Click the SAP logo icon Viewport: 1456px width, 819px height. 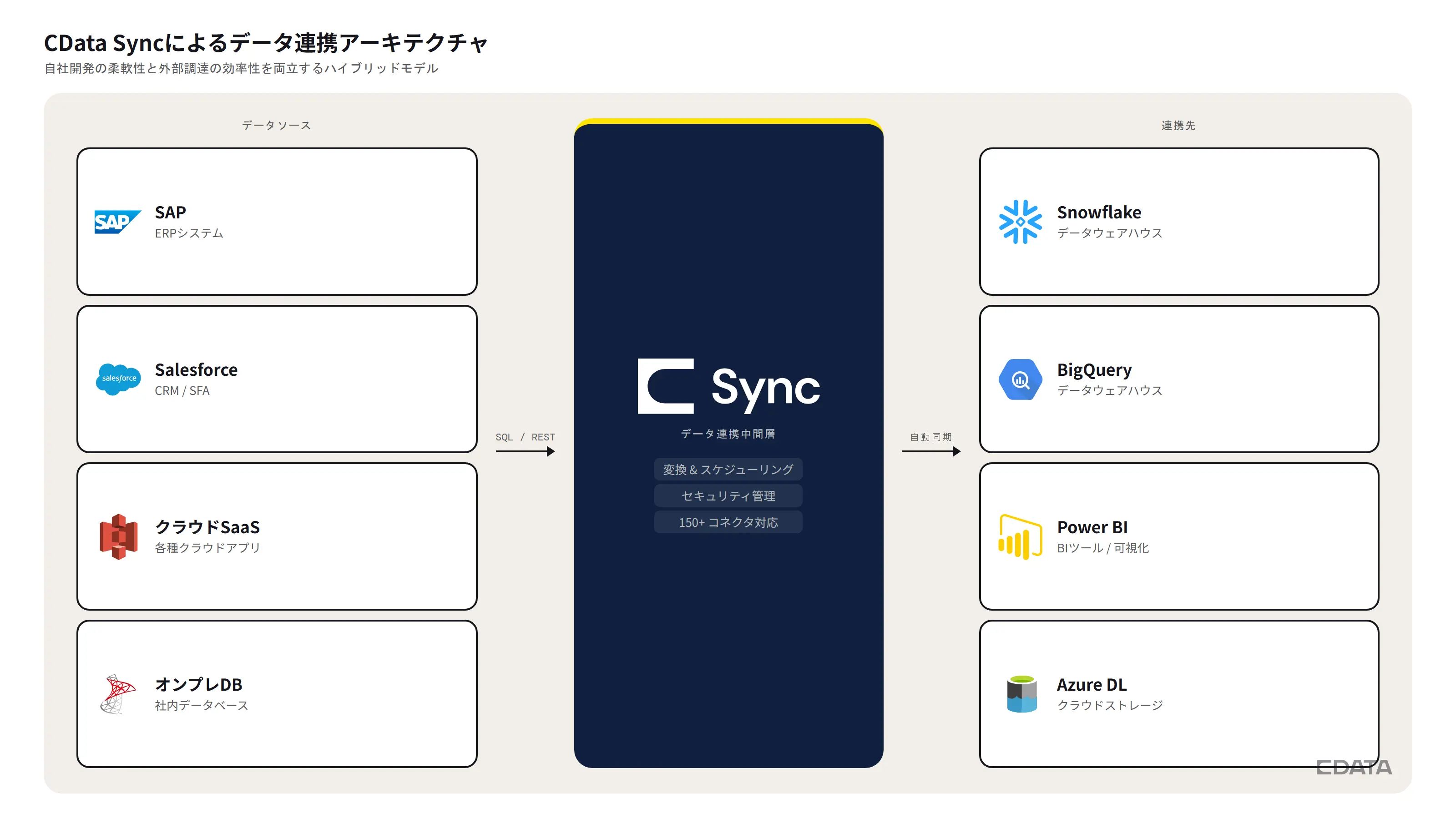click(117, 222)
